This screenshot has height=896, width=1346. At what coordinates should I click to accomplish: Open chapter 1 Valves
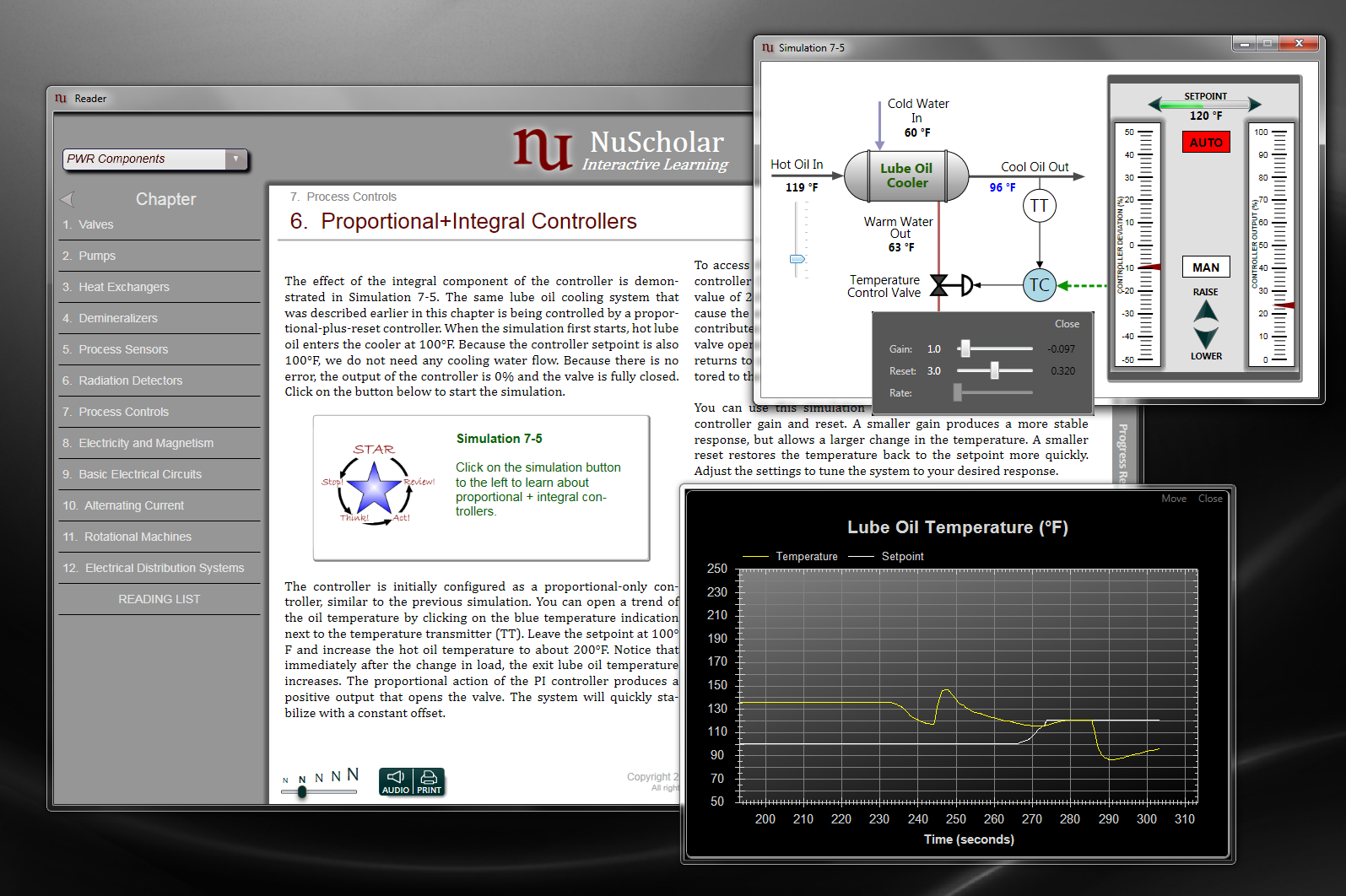[159, 224]
